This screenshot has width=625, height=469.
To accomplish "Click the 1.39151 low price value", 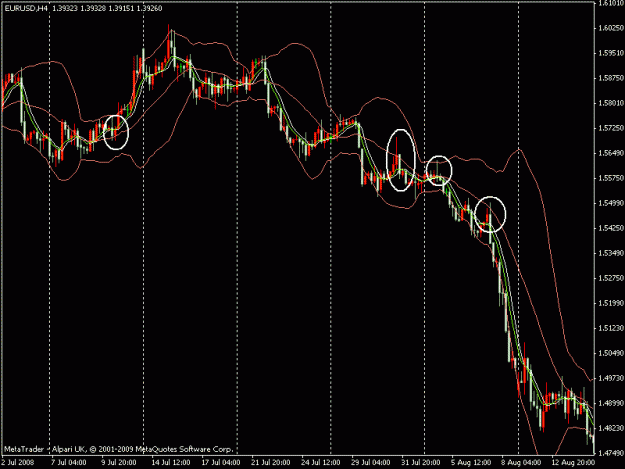I will (121, 8).
